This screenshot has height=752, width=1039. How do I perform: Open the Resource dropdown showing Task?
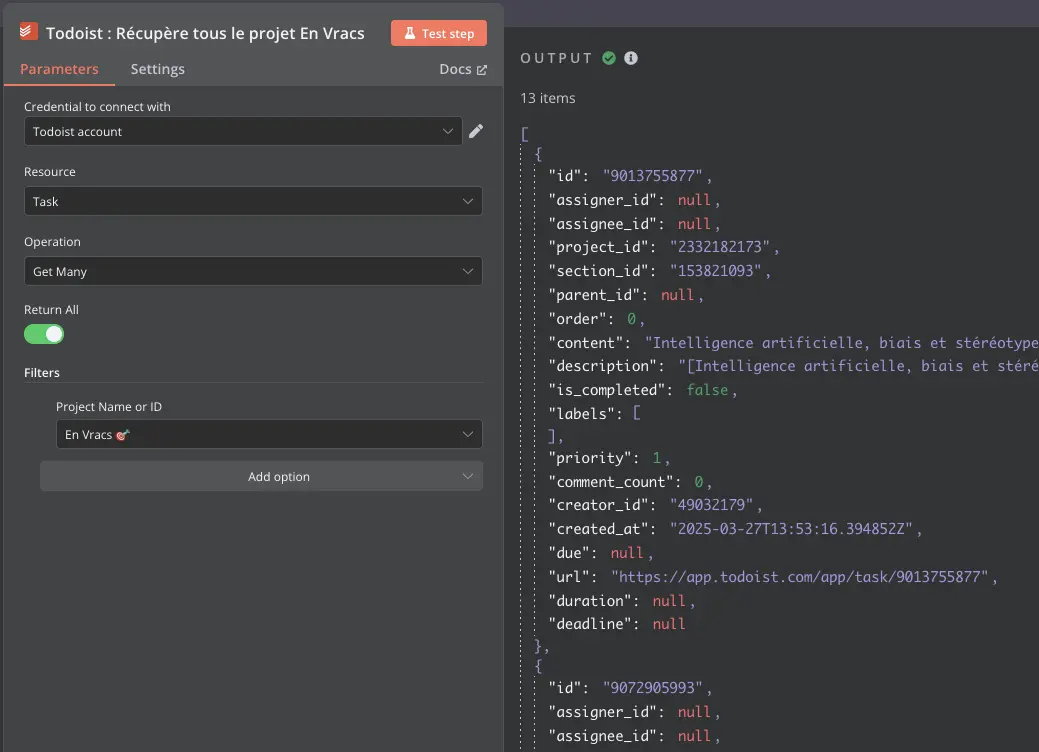[253, 201]
